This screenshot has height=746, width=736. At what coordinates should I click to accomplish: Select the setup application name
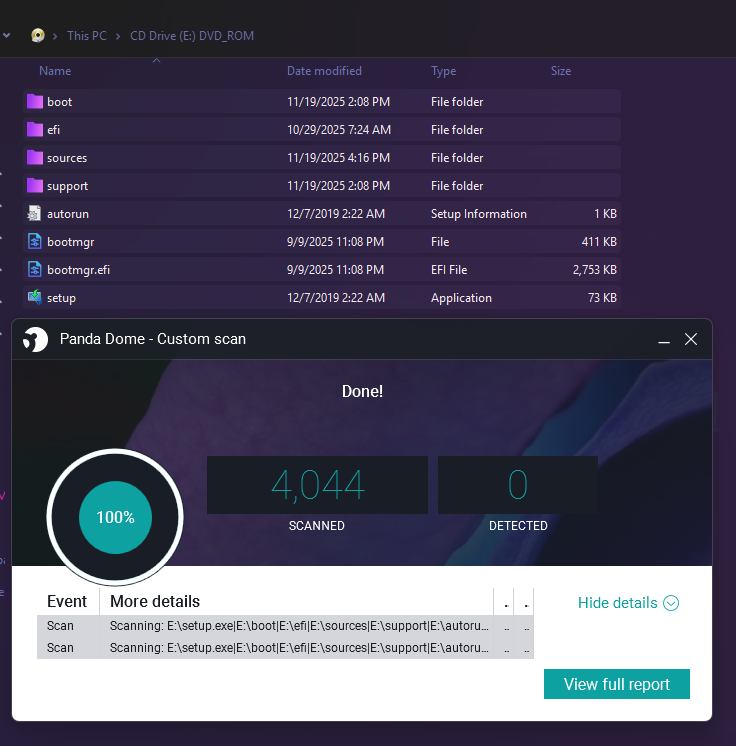[x=61, y=298]
